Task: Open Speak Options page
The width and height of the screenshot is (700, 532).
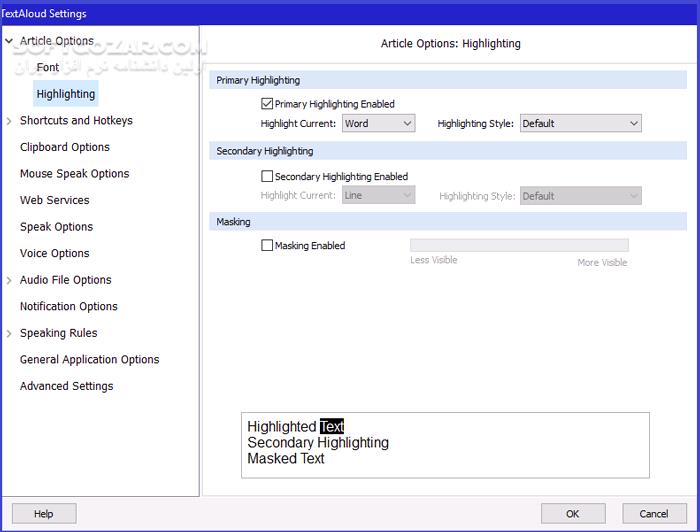Action: point(56,227)
